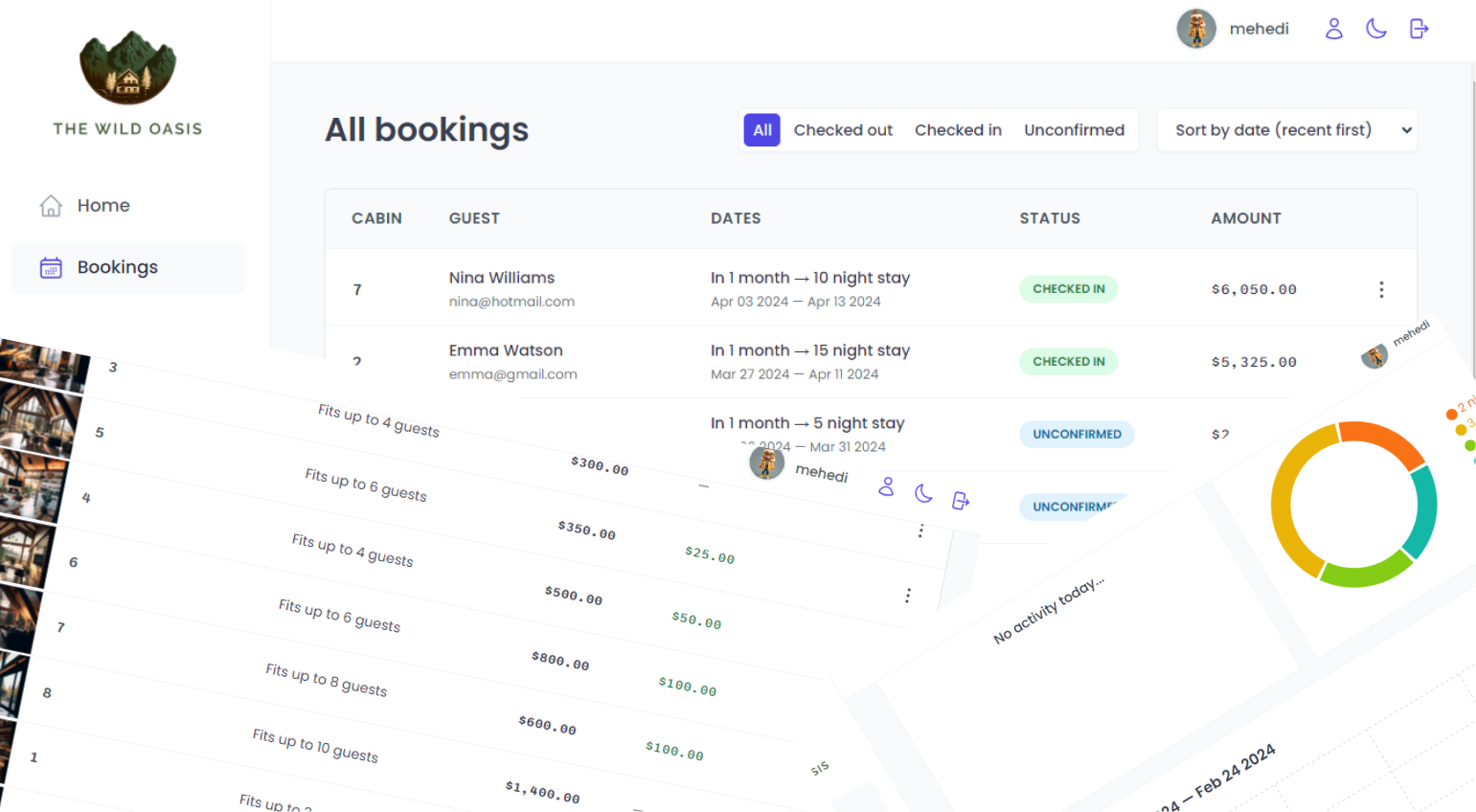Open actions menu for Nina Williams booking

tap(1380, 289)
